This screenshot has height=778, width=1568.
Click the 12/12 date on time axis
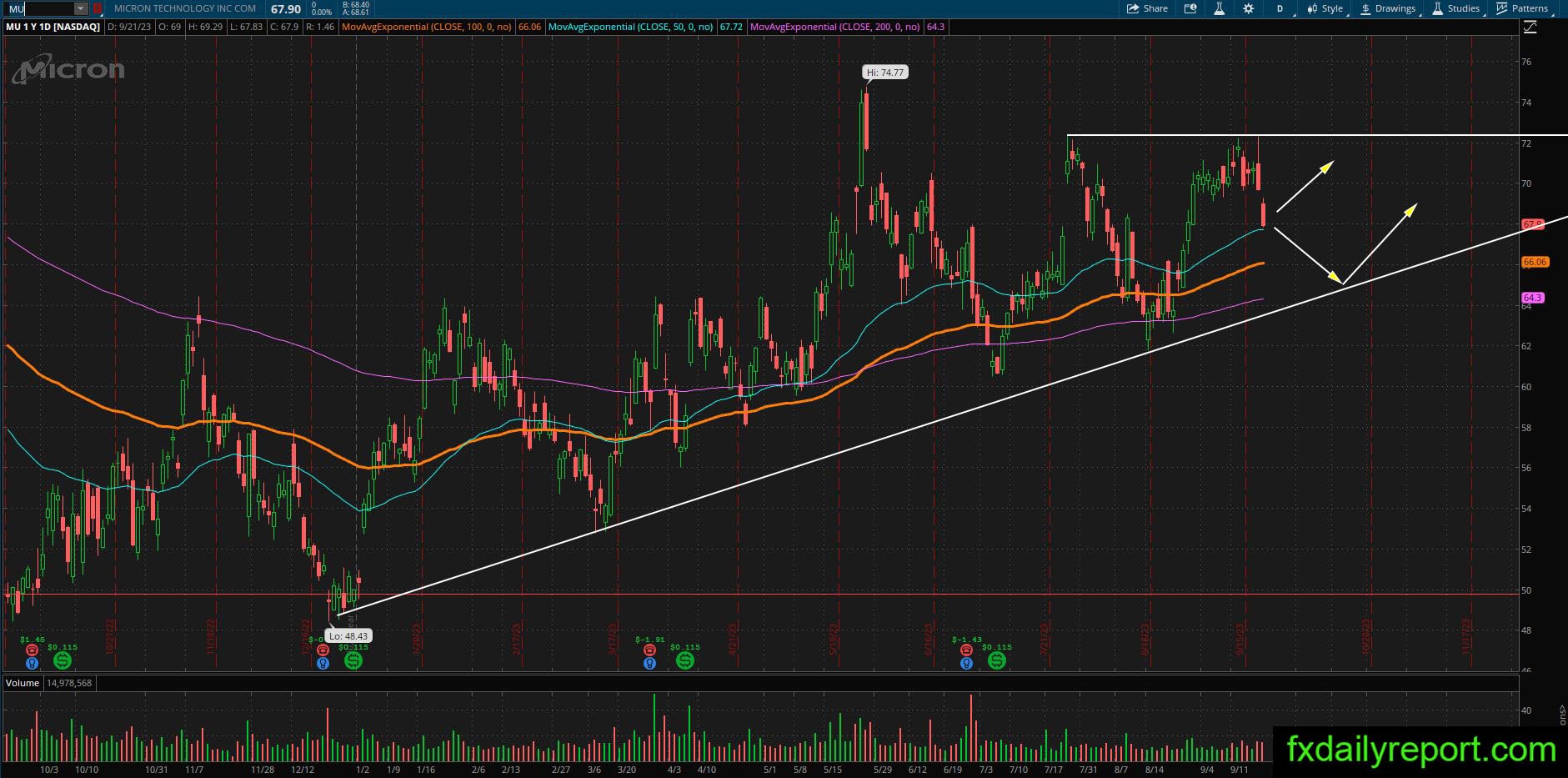302,770
